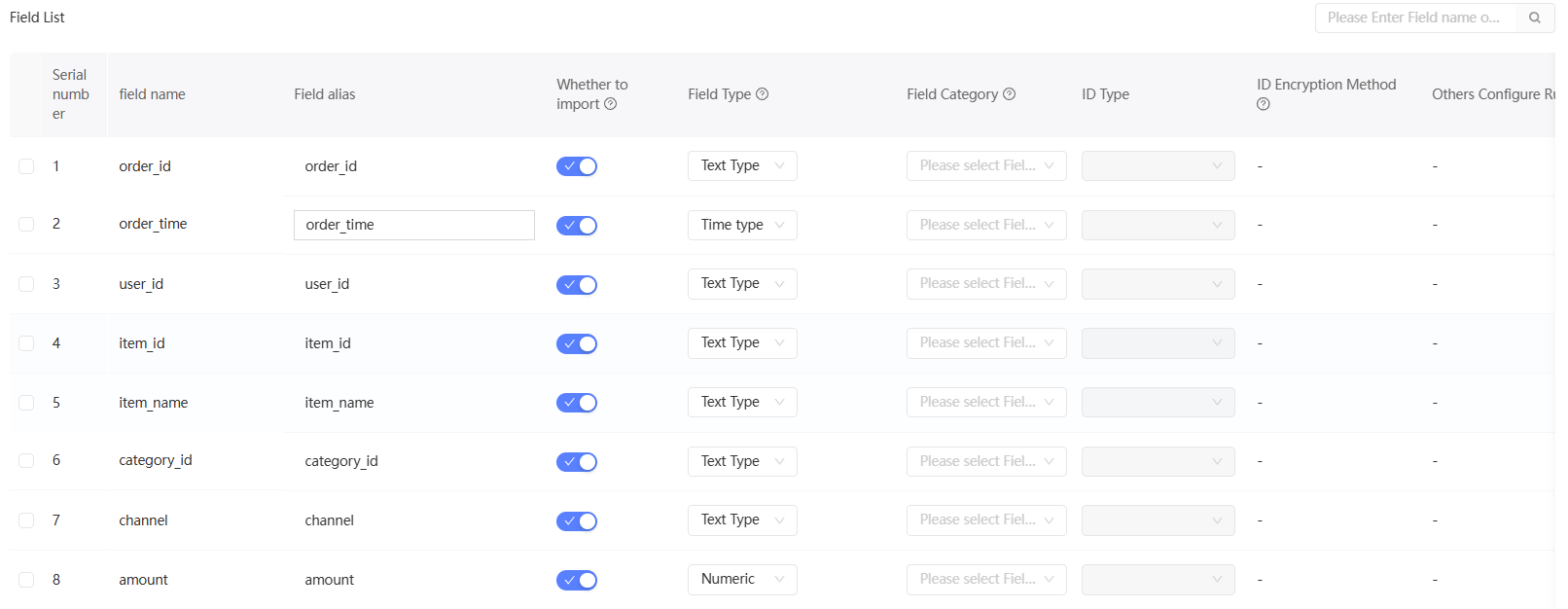Image resolution: width=1568 pixels, height=609 pixels.
Task: Click help icon beside Whether to import
Action: click(611, 104)
